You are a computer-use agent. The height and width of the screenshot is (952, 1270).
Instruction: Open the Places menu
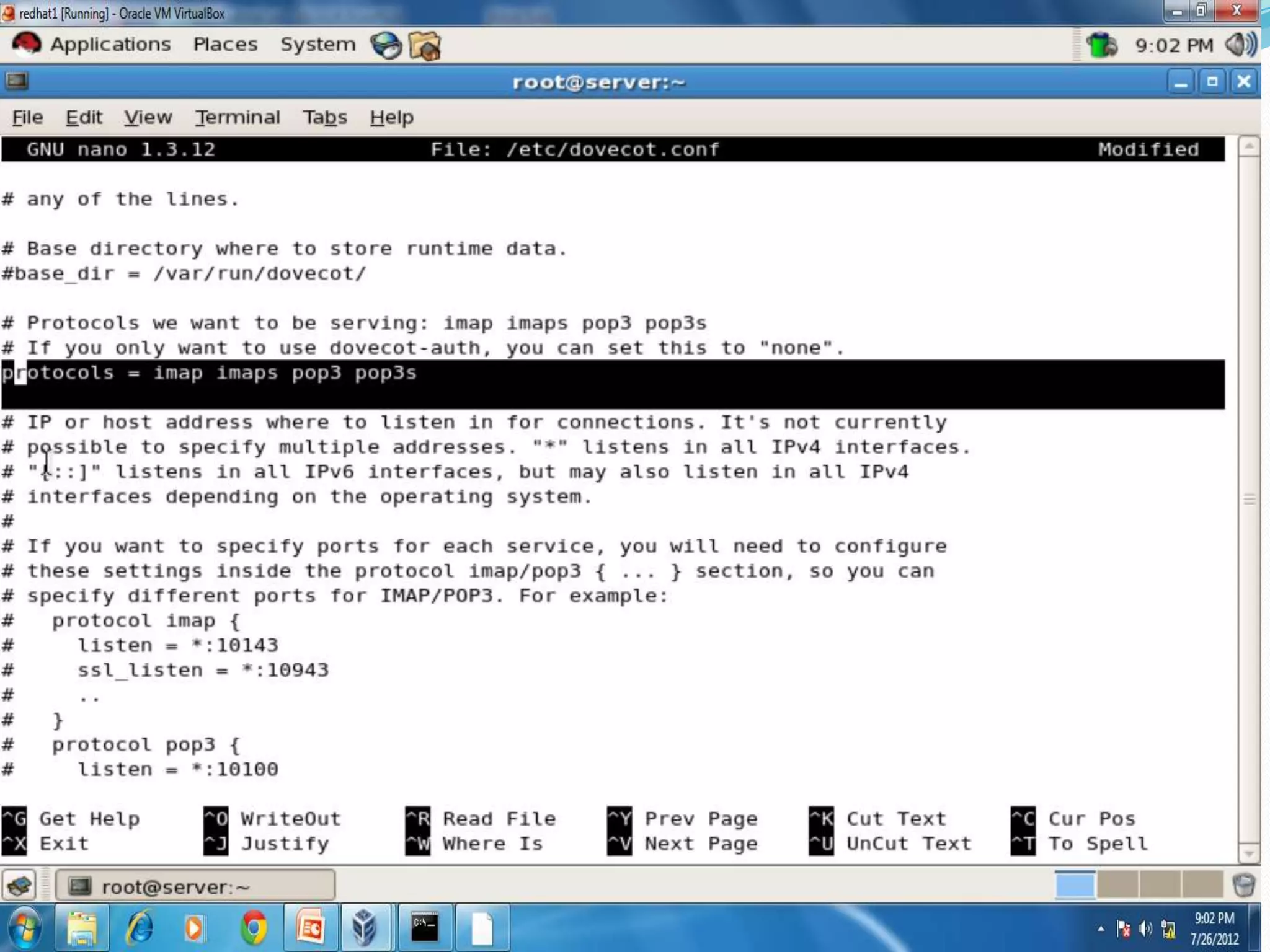[225, 45]
